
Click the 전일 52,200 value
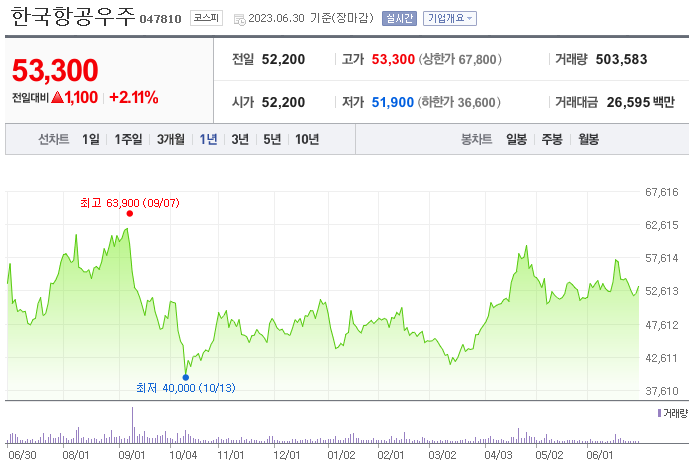tap(283, 59)
